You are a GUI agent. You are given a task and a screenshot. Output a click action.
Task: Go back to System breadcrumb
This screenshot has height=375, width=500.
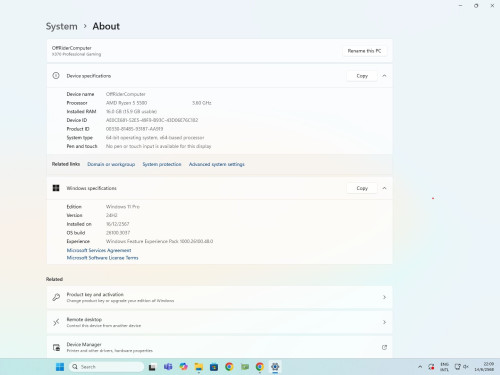62,26
